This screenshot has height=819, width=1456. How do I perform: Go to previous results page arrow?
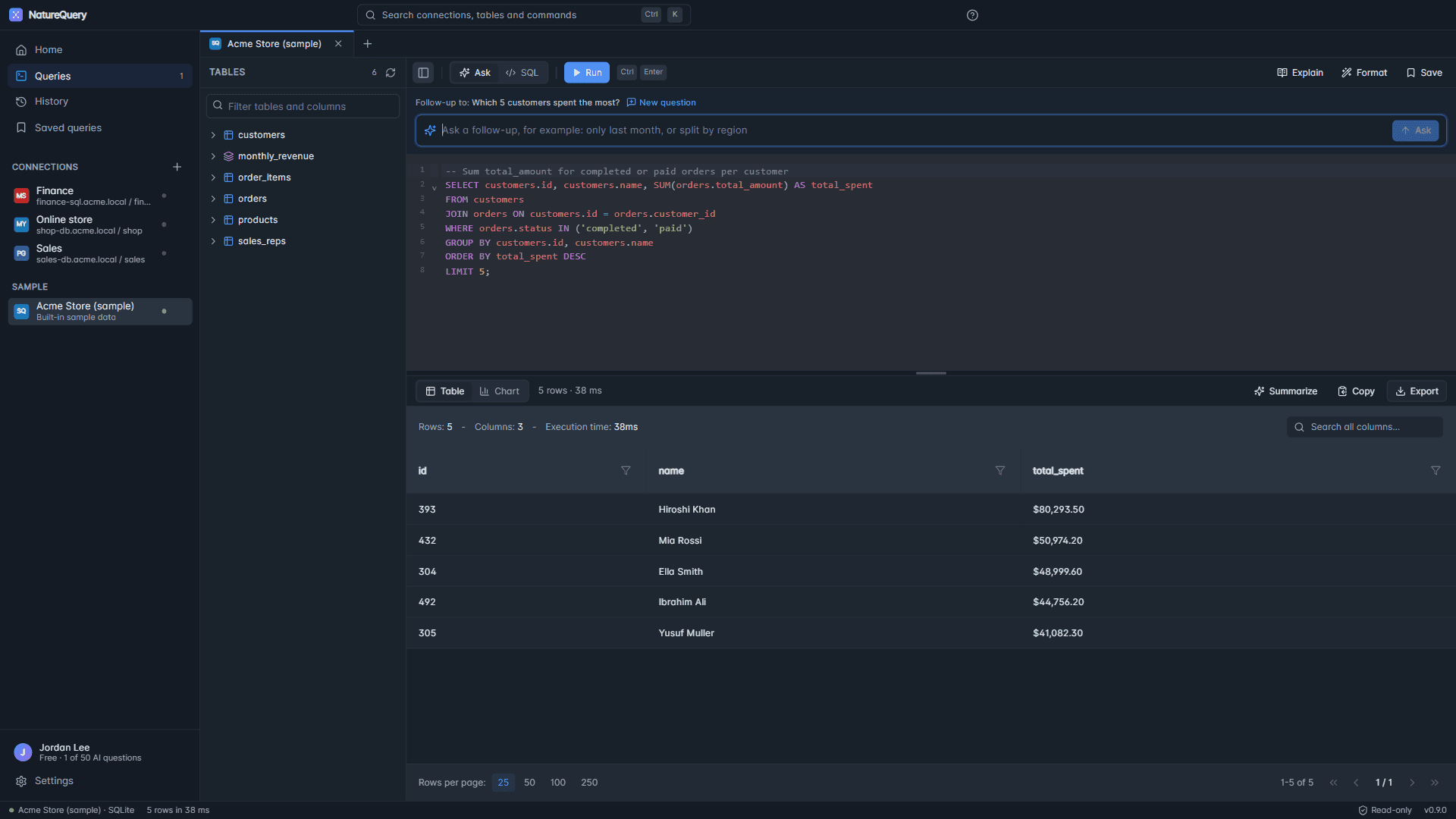[x=1356, y=783]
